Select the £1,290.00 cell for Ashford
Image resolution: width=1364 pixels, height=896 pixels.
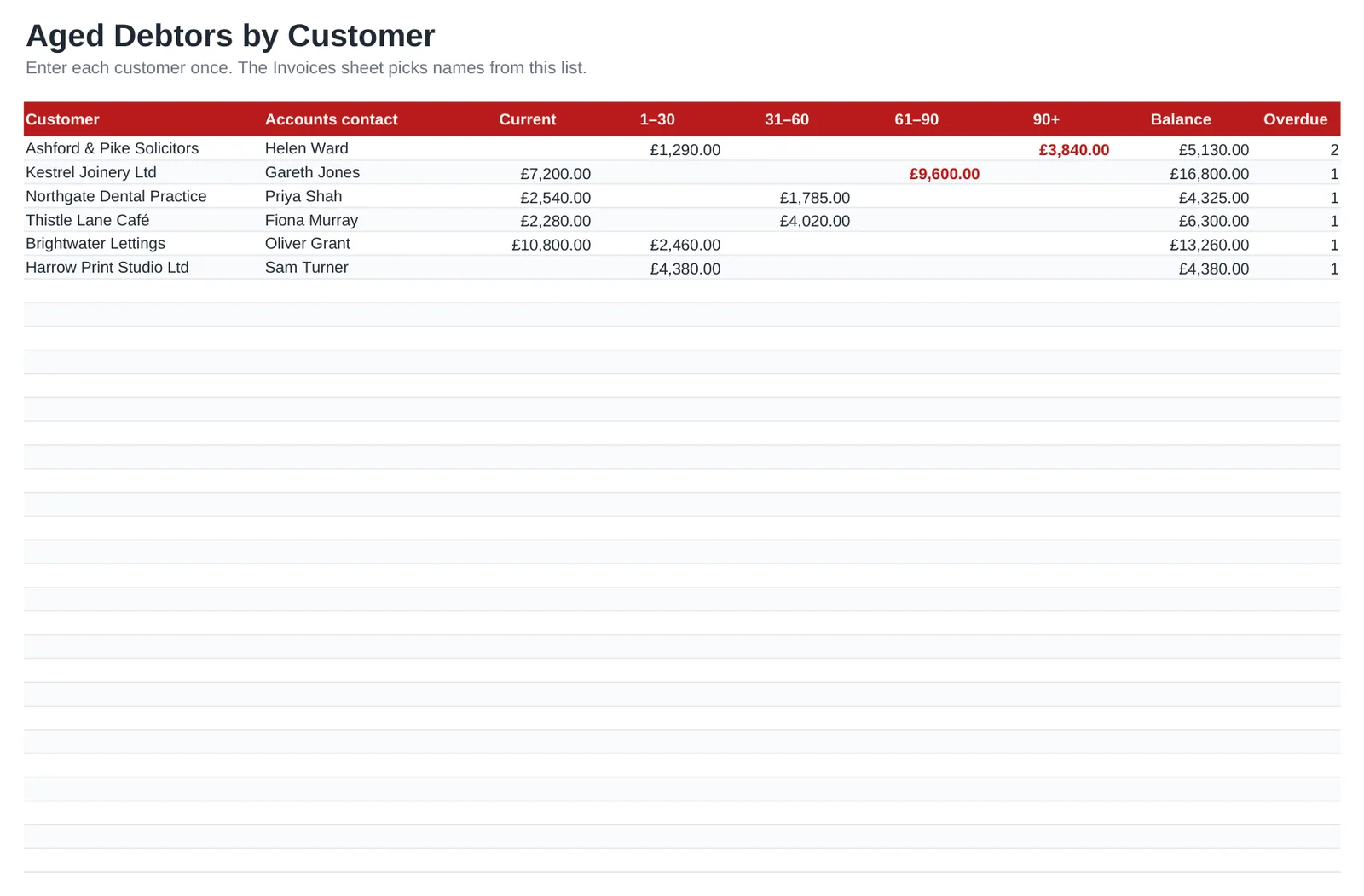[685, 150]
